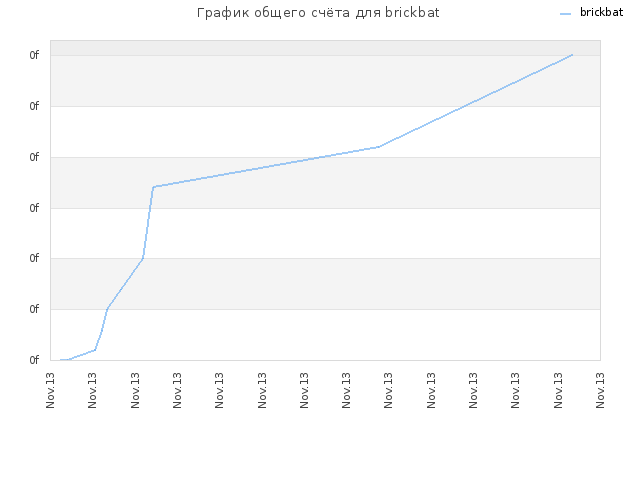Screen dimensions: 640x480
Task: Select the final endpoint of the brickbat line
Action: coord(572,55)
